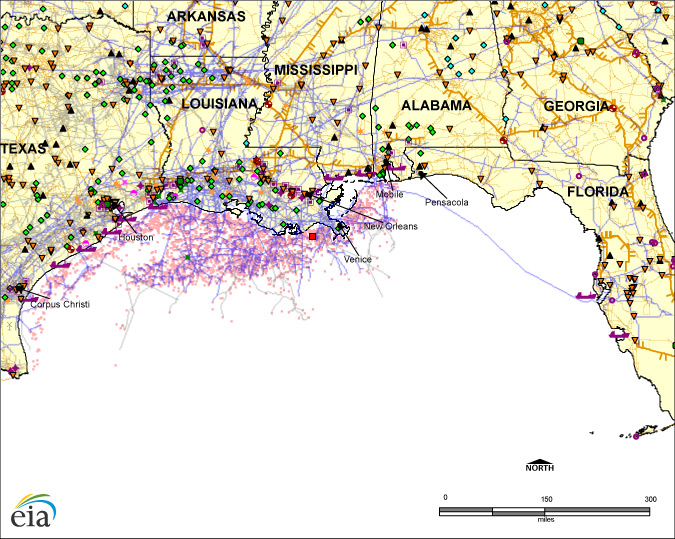Click the EIA logo
675x539 pixels.
pyautogui.click(x=34, y=511)
